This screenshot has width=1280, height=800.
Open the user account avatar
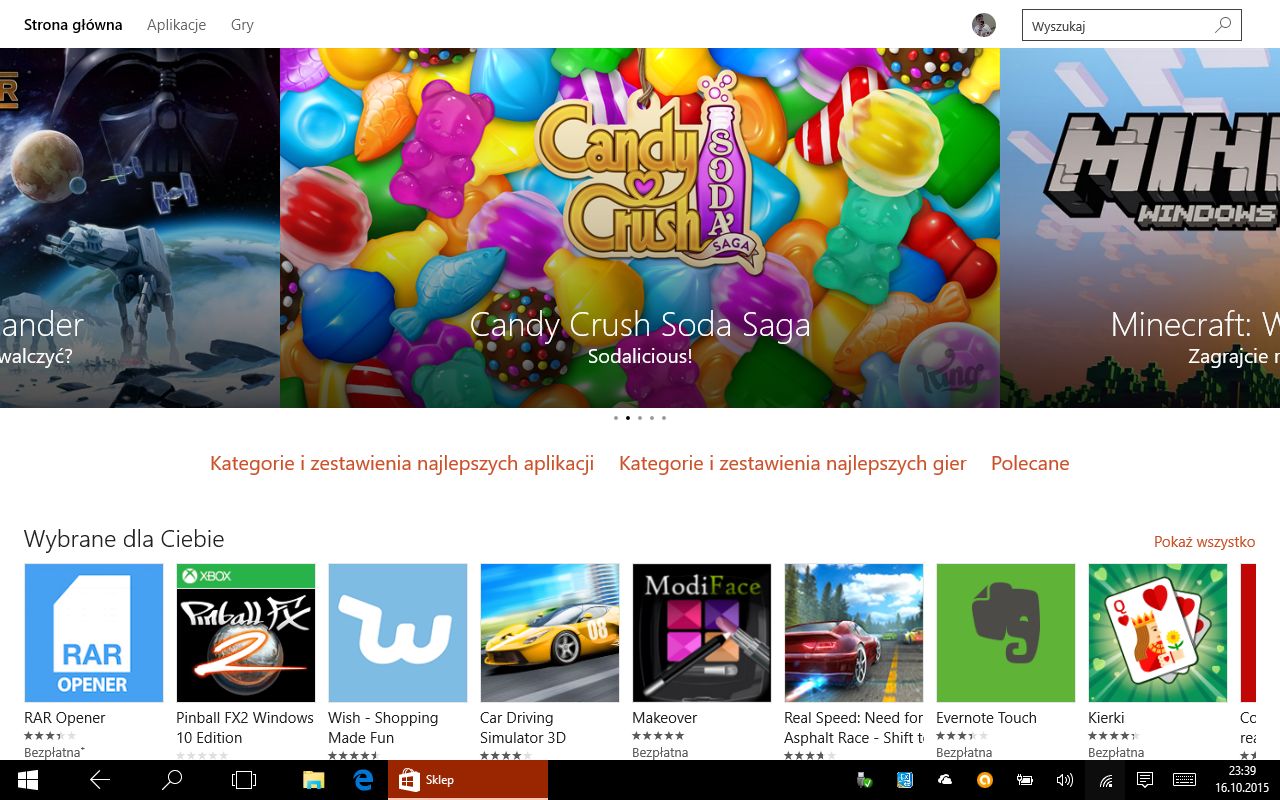[x=984, y=25]
